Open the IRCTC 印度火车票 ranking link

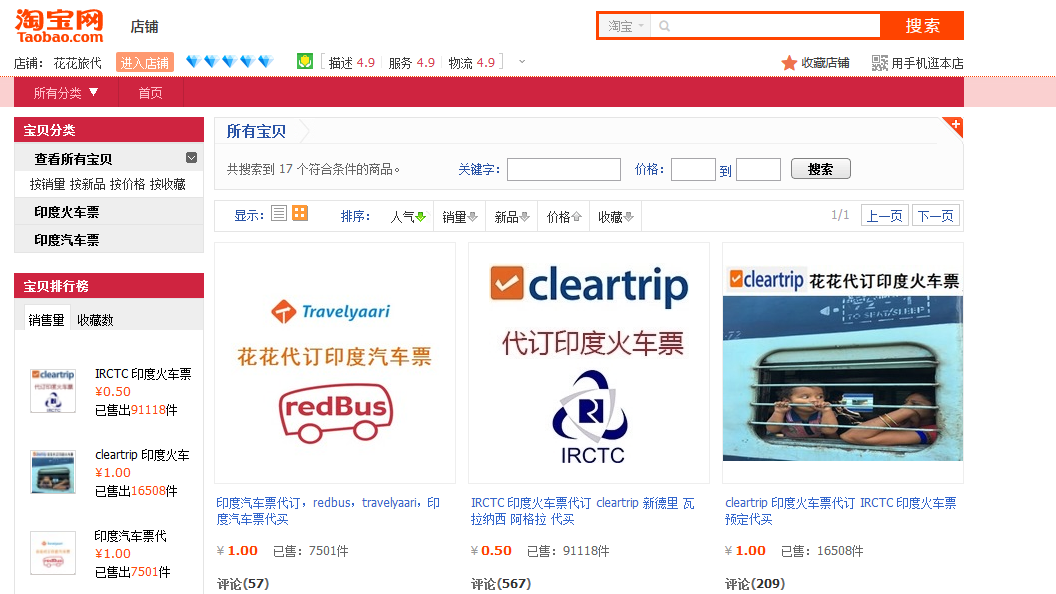point(143,374)
